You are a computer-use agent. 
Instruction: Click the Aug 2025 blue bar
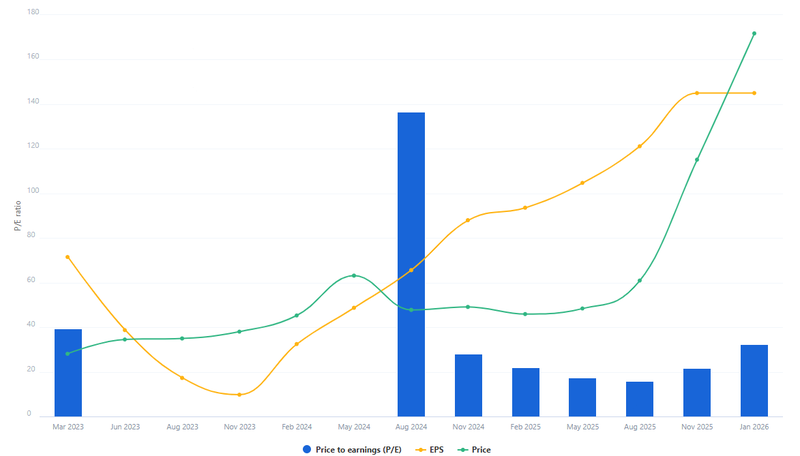[640, 398]
